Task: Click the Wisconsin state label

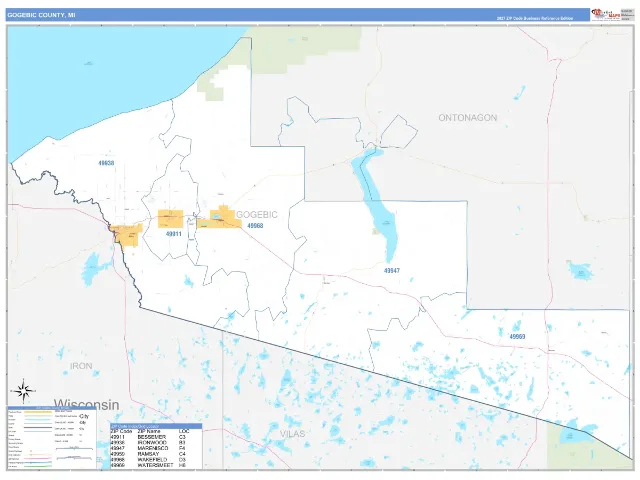Action: 87,404
